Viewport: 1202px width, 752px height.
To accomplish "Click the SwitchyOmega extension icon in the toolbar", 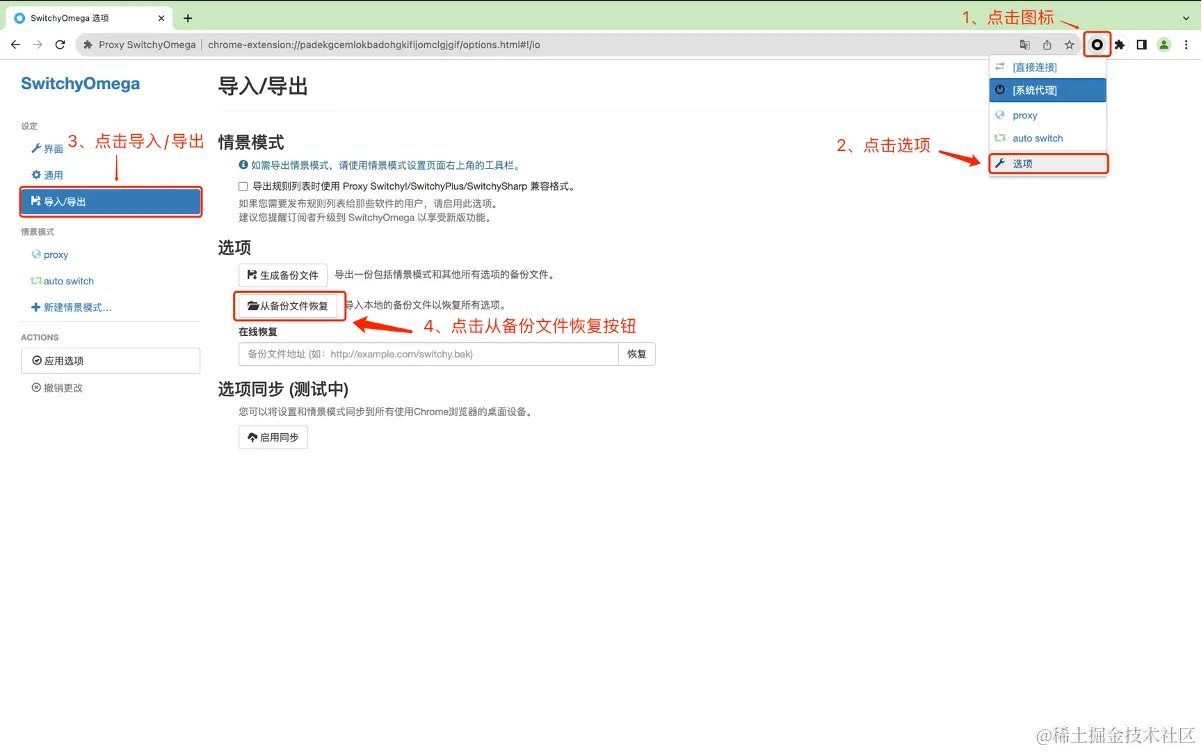I will (1097, 45).
